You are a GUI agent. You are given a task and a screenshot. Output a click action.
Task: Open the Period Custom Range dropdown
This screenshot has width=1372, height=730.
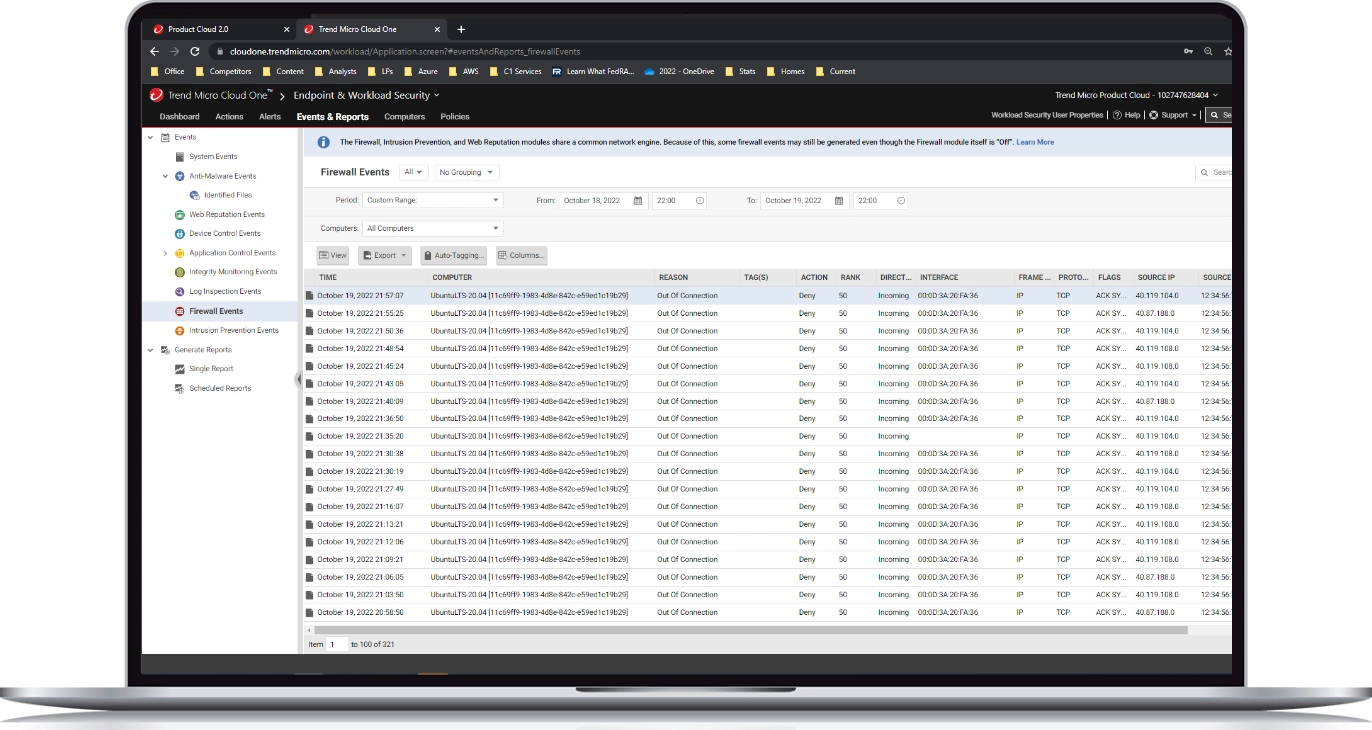pos(432,201)
